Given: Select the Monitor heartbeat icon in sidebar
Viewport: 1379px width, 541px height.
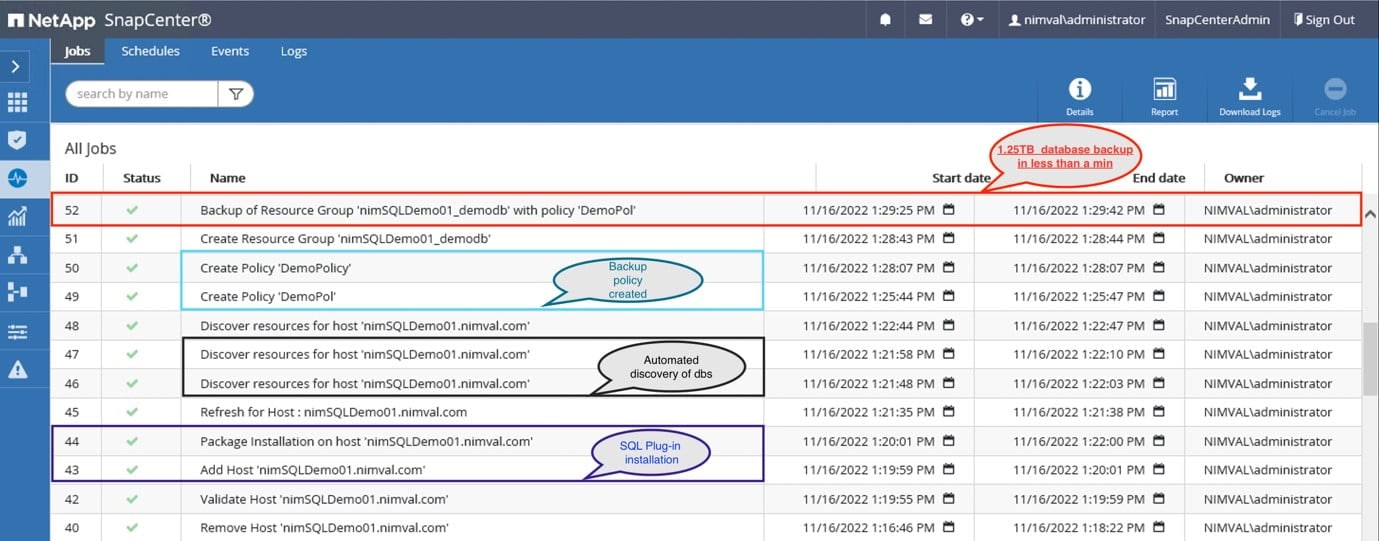Looking at the screenshot, I should (x=17, y=178).
